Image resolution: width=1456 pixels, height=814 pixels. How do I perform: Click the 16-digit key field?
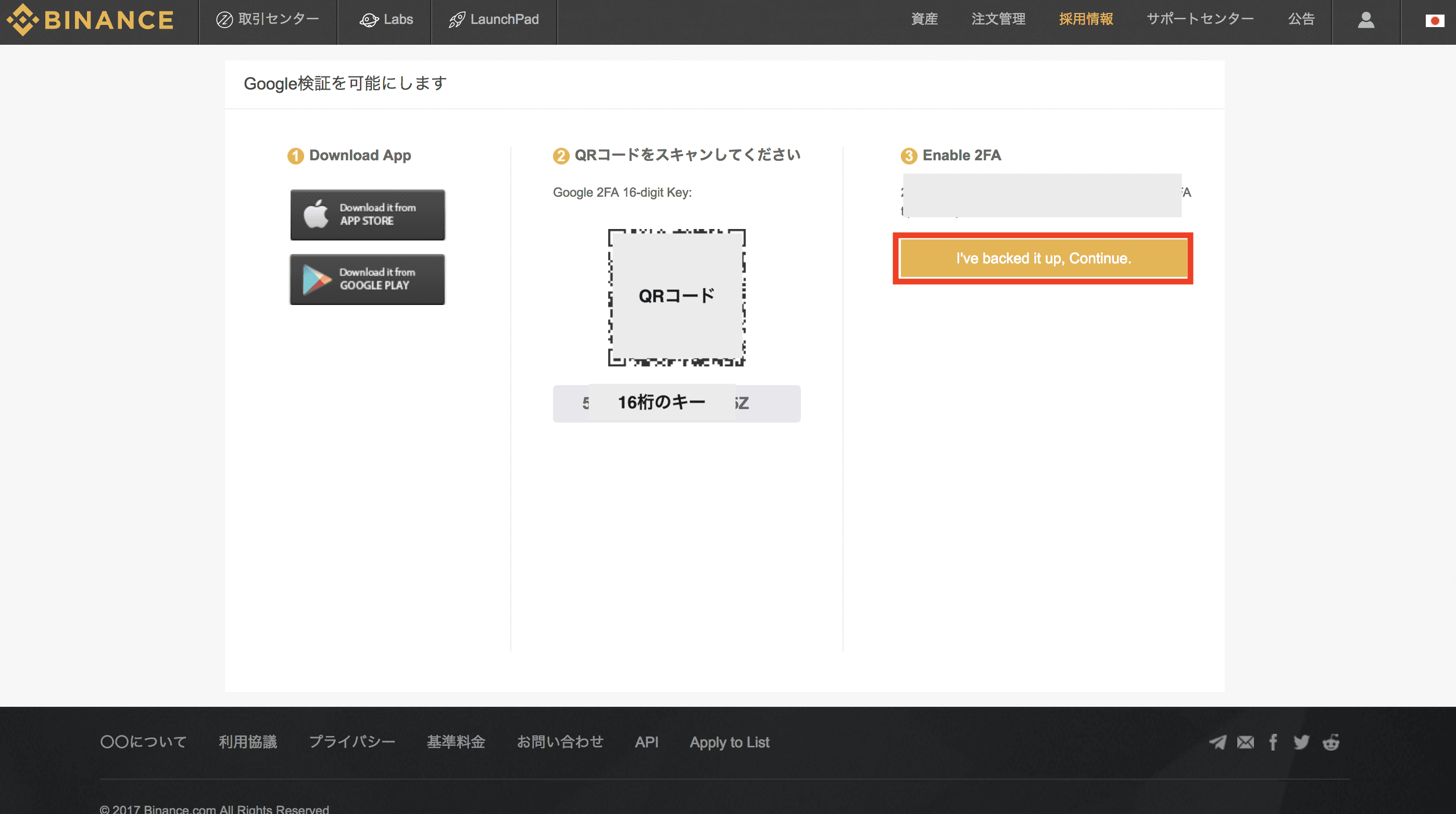point(676,403)
